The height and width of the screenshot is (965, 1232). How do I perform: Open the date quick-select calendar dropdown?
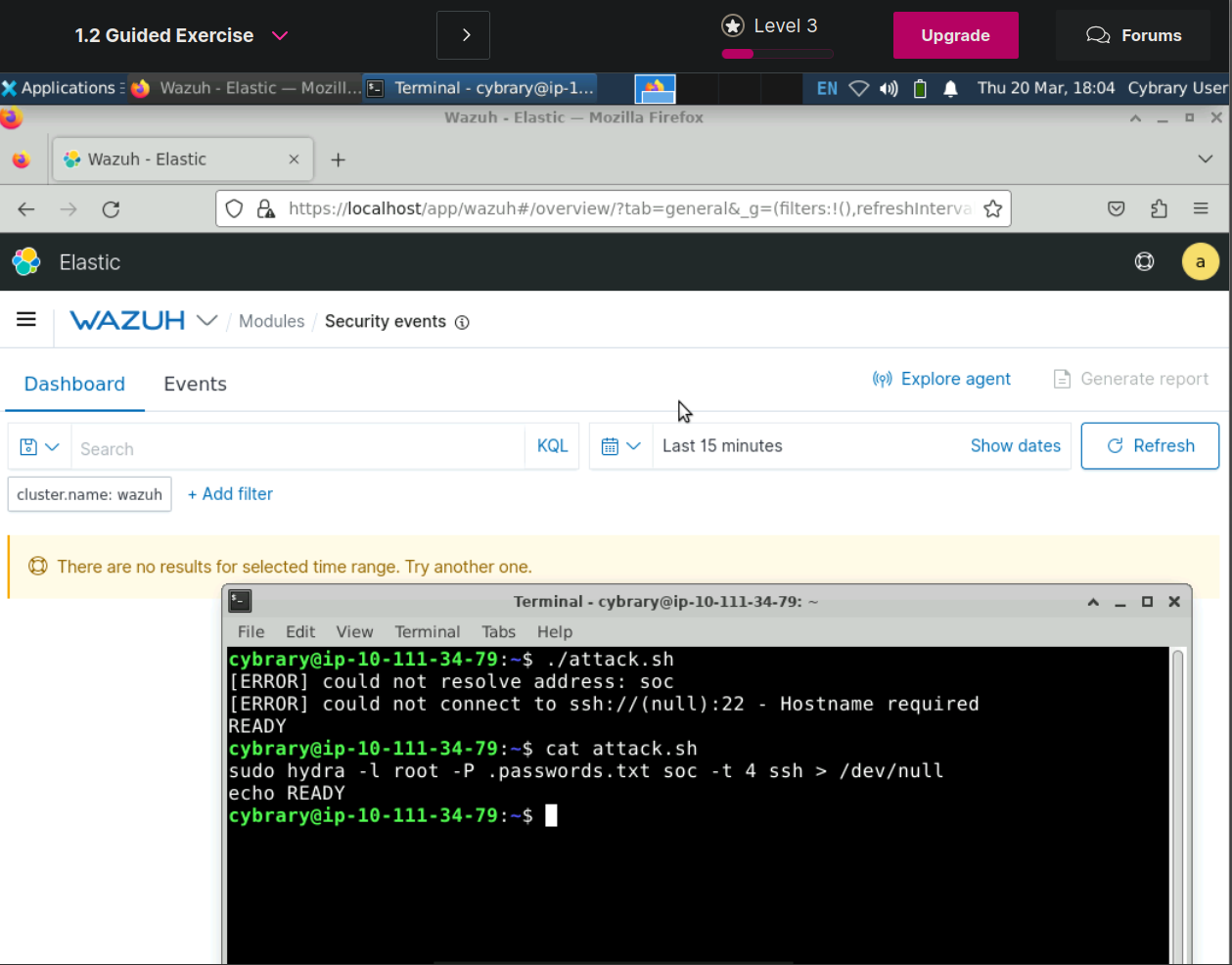click(620, 446)
